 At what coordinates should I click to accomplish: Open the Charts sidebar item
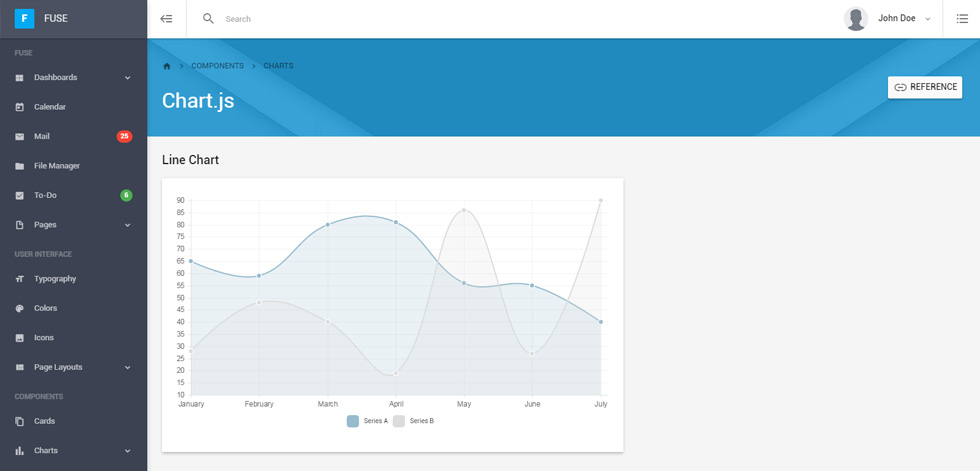[x=73, y=450]
